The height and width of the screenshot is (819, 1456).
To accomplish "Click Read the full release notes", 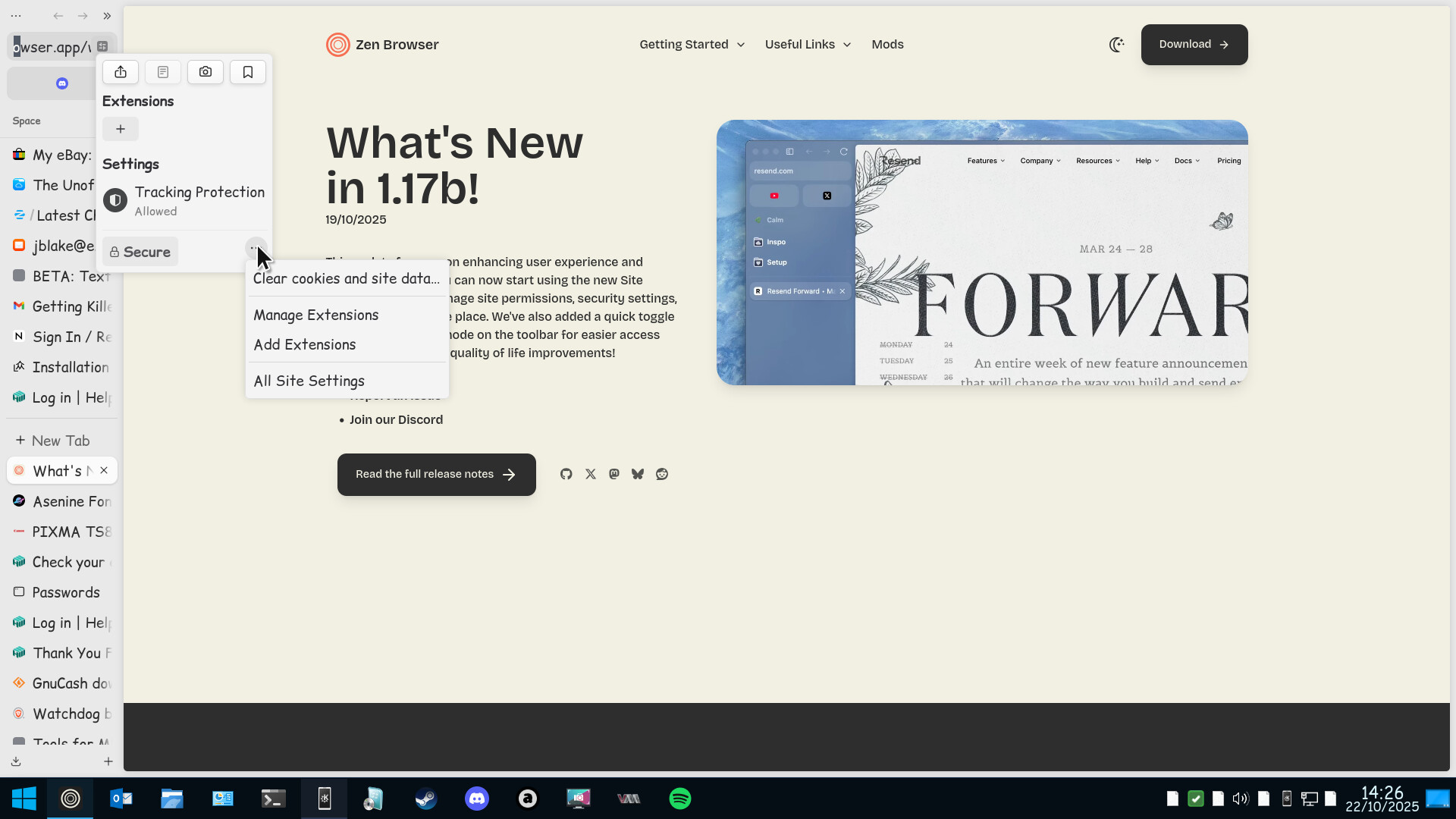I will click(x=436, y=475).
